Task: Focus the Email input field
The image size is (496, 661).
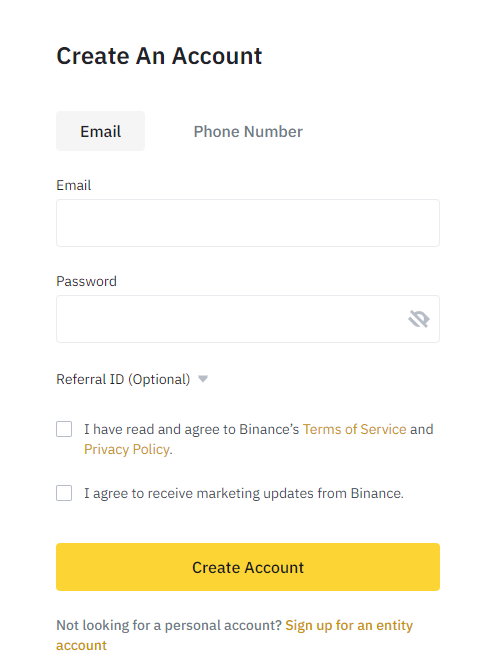Action: coord(248,223)
